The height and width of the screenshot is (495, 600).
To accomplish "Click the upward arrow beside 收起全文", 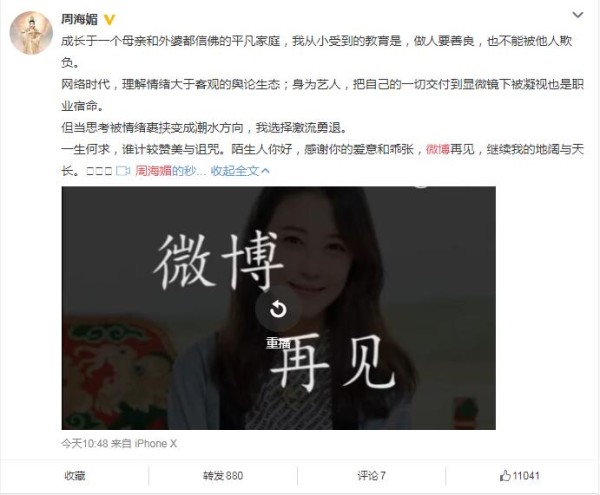I will point(265,171).
